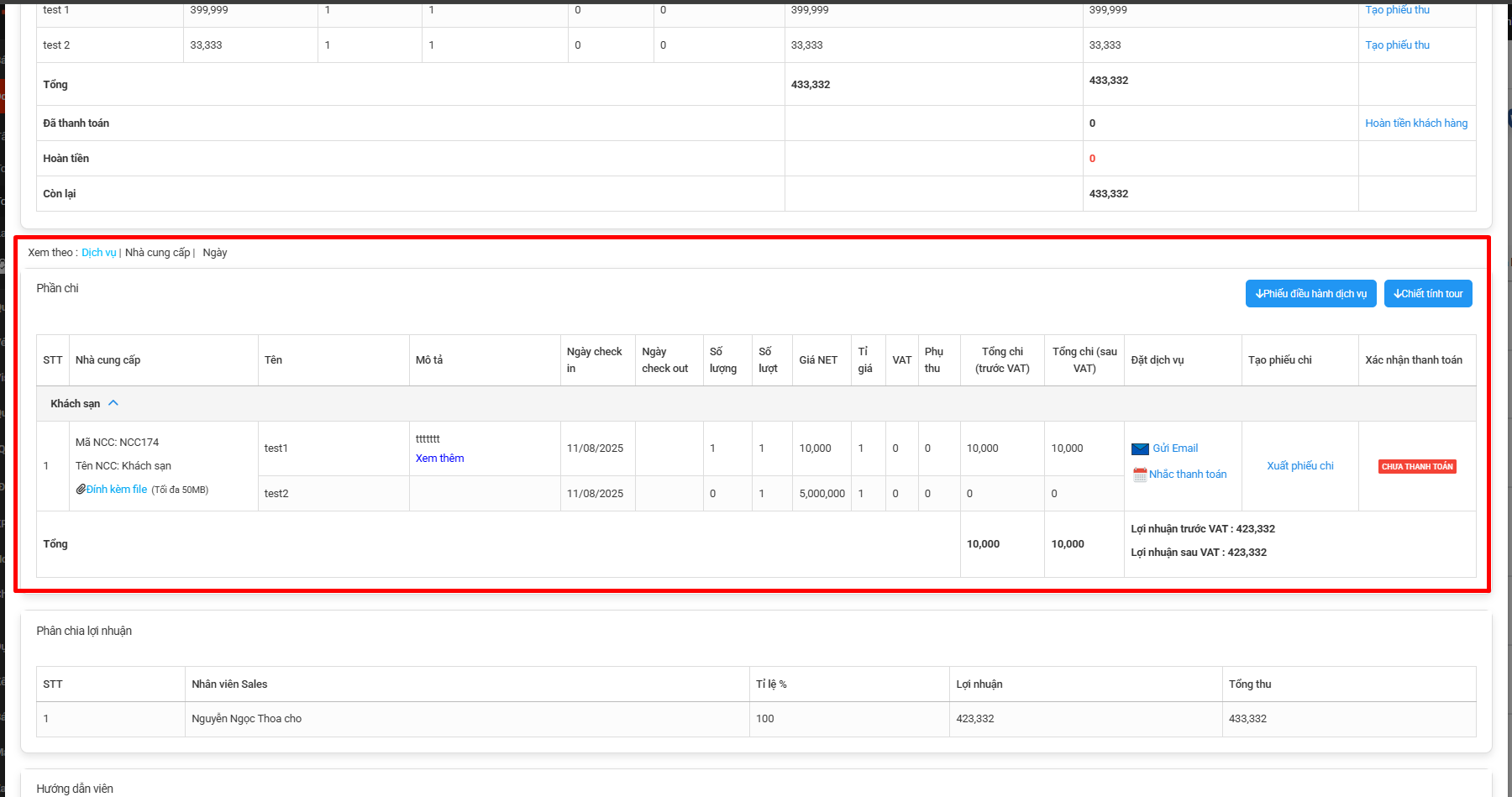Viewport: 1512px width, 797px height.
Task: Download Phiếu điều hành dịch vụ
Action: pyautogui.click(x=1310, y=294)
